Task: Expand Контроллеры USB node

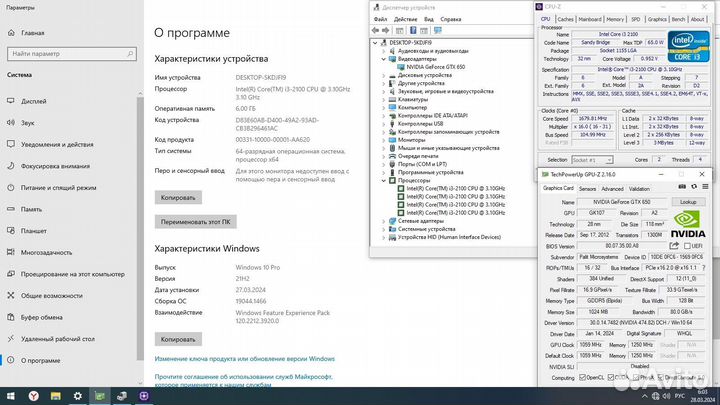Action: coord(383,124)
